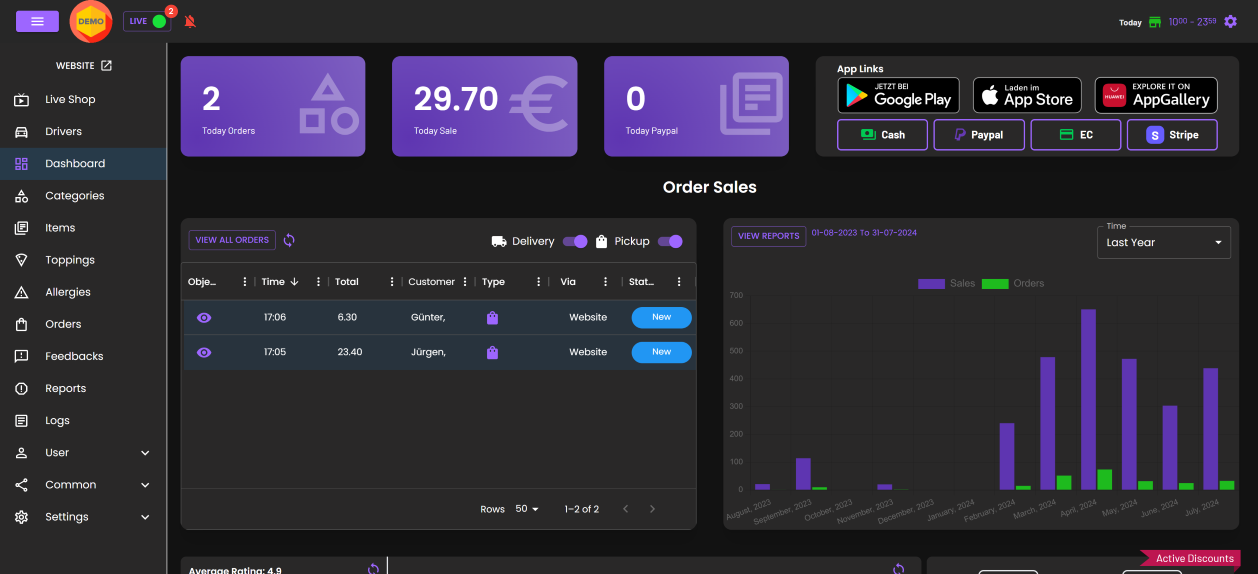Click the View Reports button
Image resolution: width=1258 pixels, height=574 pixels.
pos(768,236)
